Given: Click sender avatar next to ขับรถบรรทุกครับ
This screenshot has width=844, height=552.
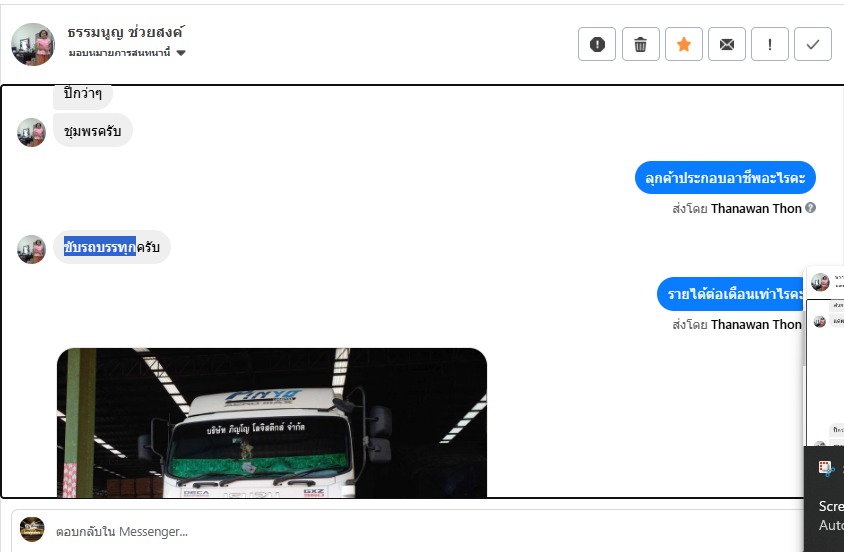Looking at the screenshot, I should tap(31, 249).
